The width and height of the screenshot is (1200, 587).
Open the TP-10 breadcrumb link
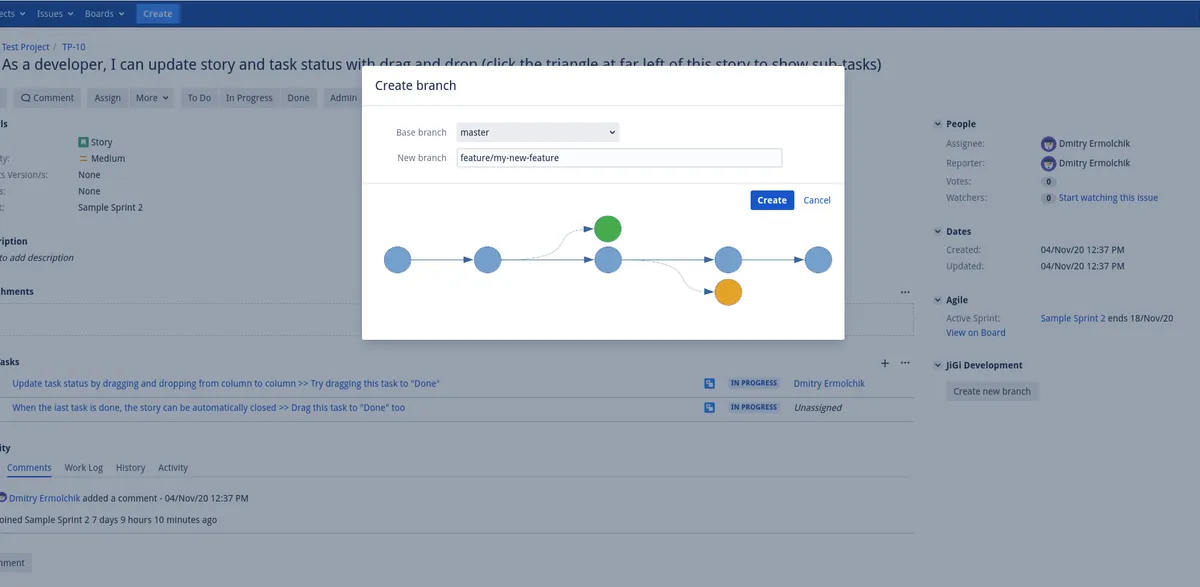[x=74, y=46]
